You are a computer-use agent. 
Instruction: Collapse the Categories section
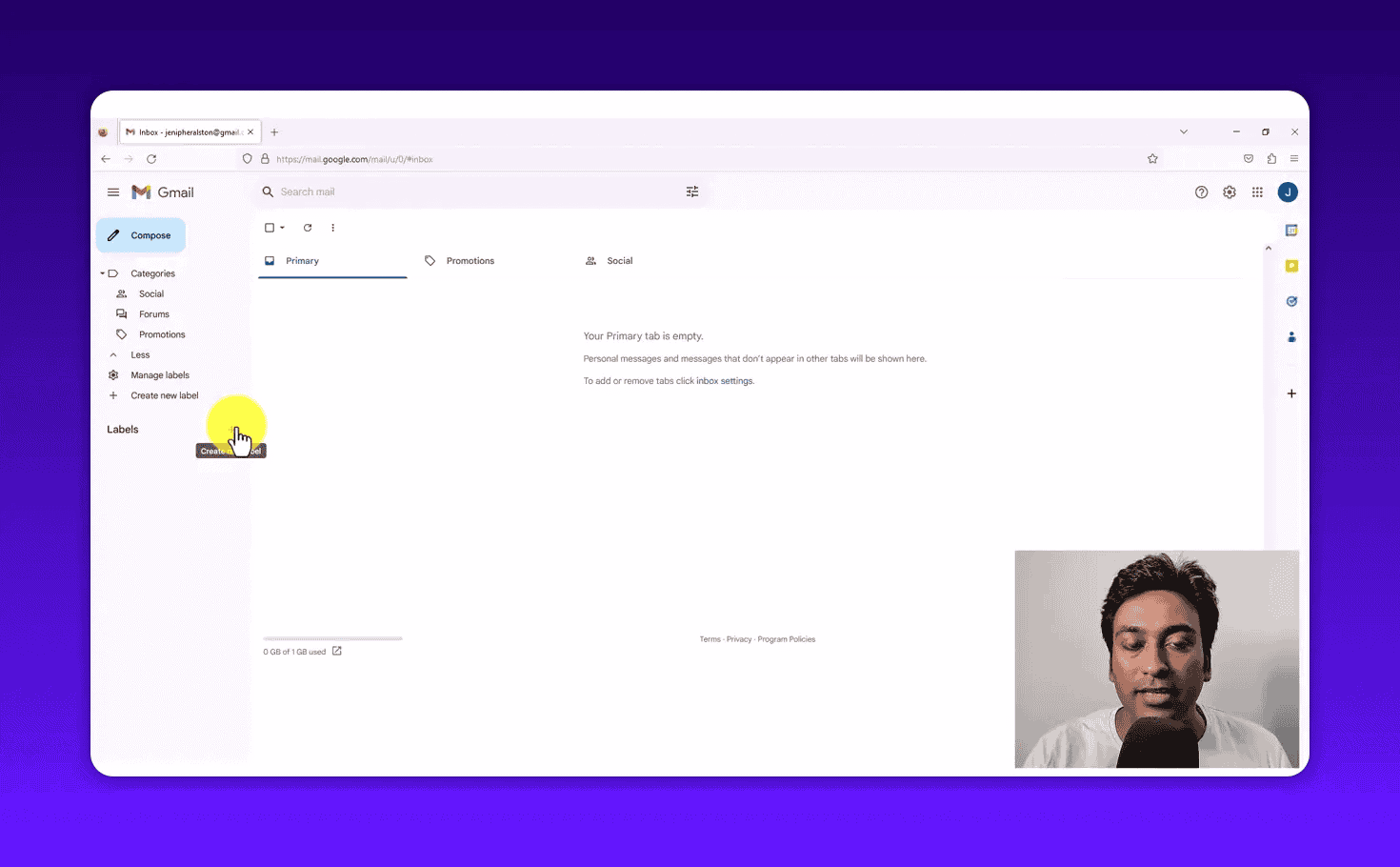click(102, 273)
